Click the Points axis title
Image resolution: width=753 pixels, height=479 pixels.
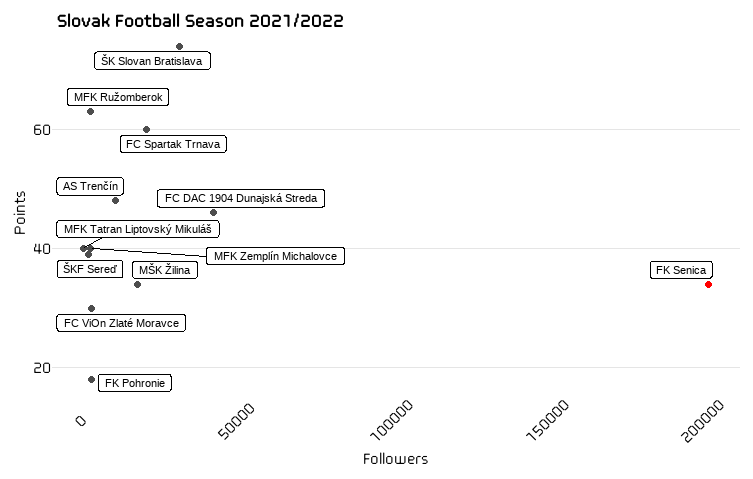pyautogui.click(x=20, y=213)
